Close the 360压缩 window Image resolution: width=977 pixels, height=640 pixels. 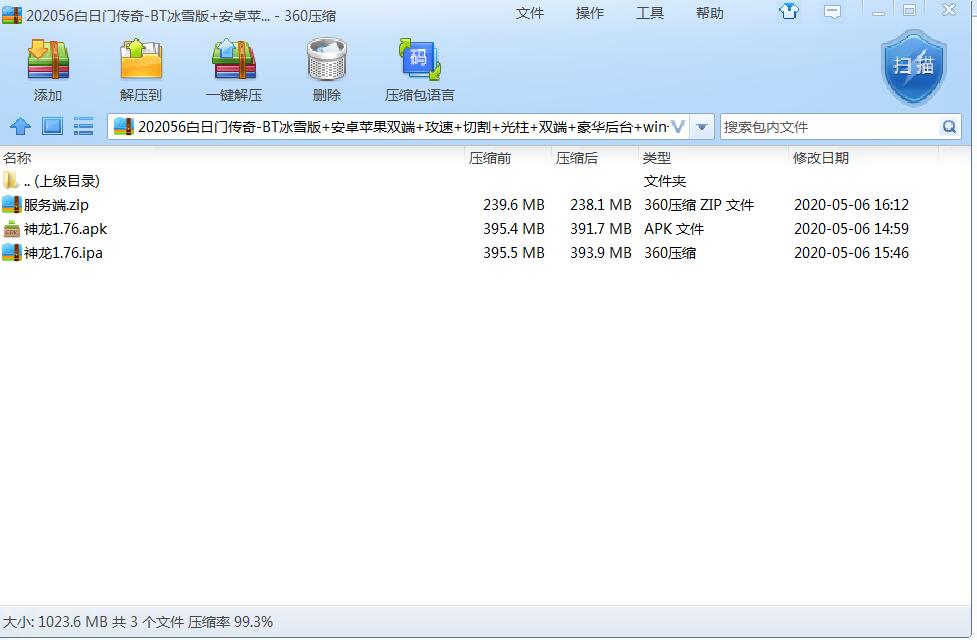948,10
